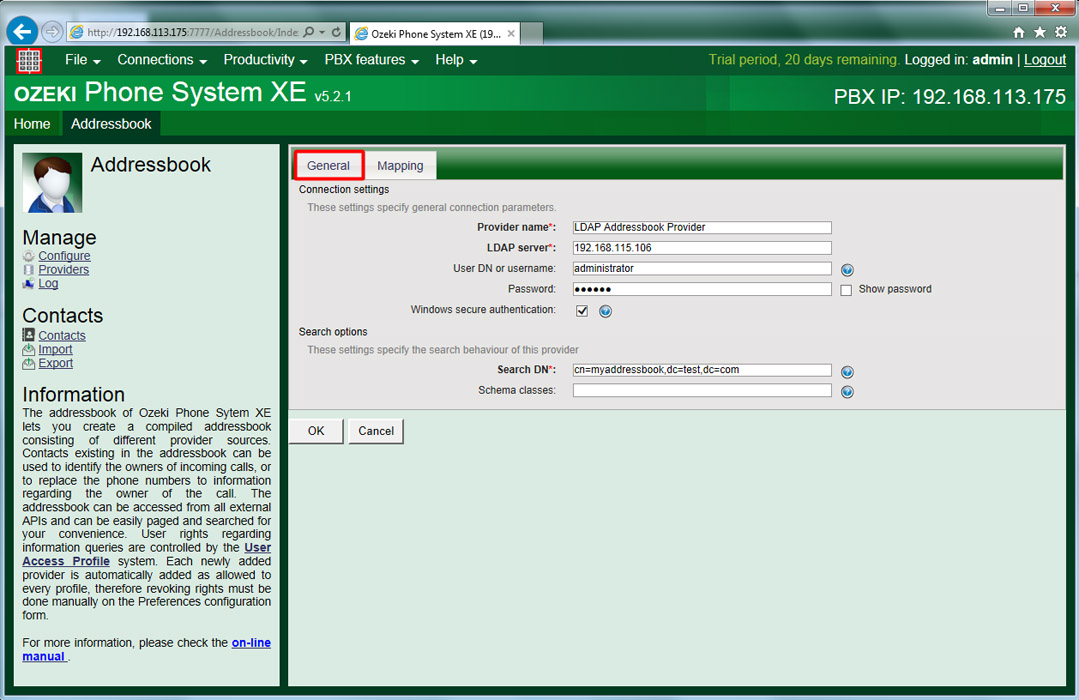Toggle Show password checkbox
The width and height of the screenshot is (1079, 700).
click(846, 290)
